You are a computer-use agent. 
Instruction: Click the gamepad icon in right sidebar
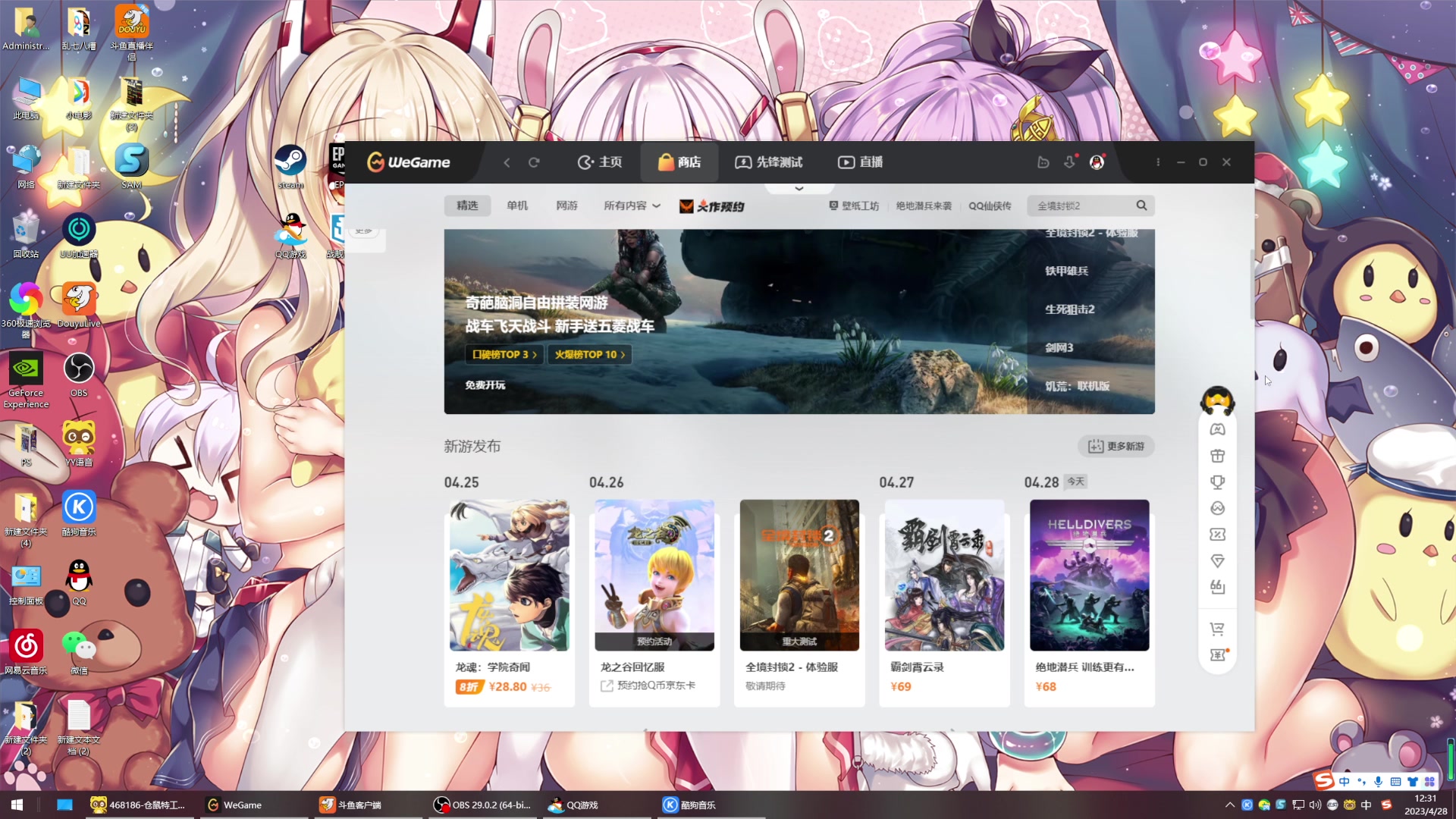pyautogui.click(x=1217, y=429)
